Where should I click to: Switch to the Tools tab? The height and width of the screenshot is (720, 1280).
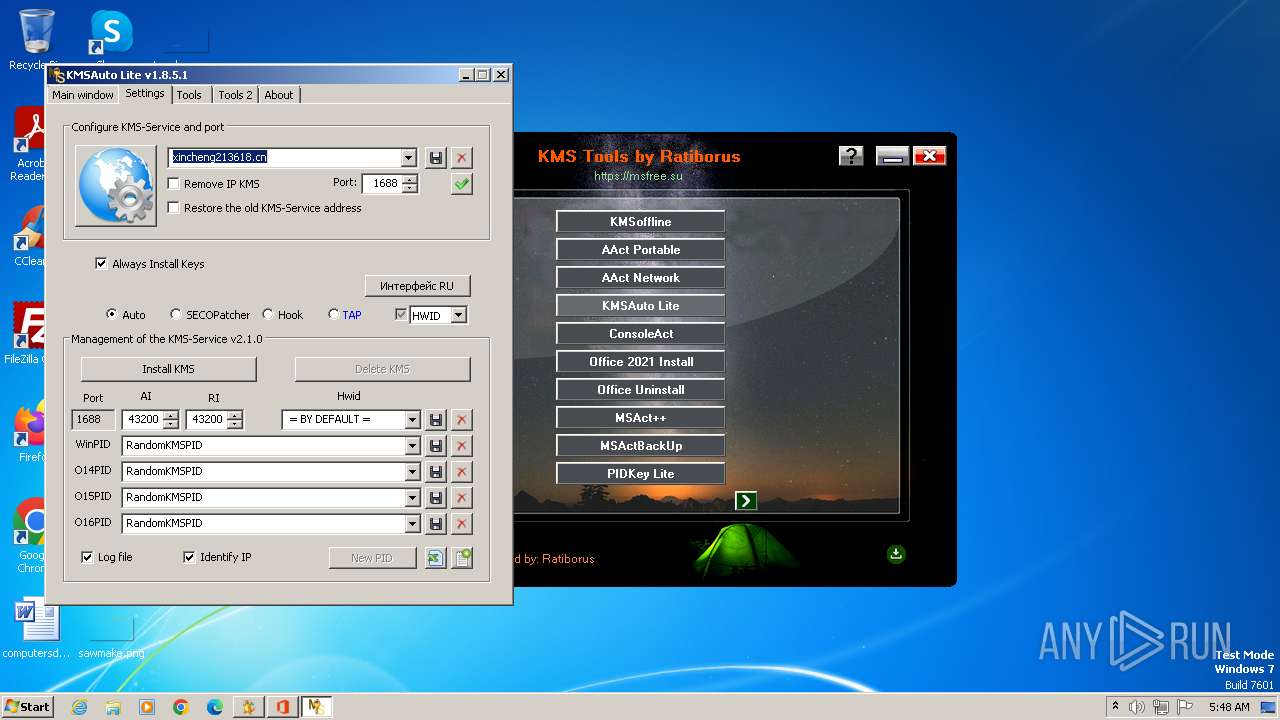(x=189, y=95)
